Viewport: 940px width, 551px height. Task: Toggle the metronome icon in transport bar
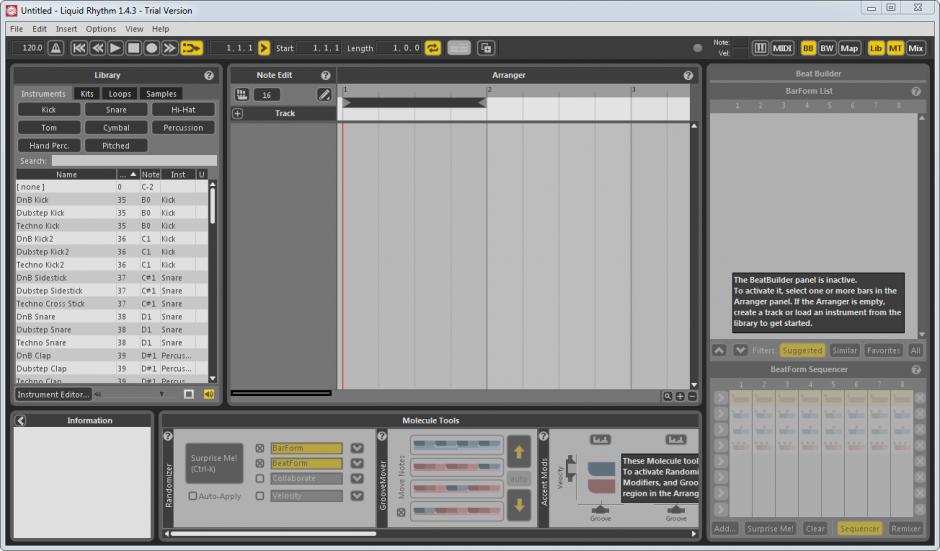pyautogui.click(x=56, y=48)
